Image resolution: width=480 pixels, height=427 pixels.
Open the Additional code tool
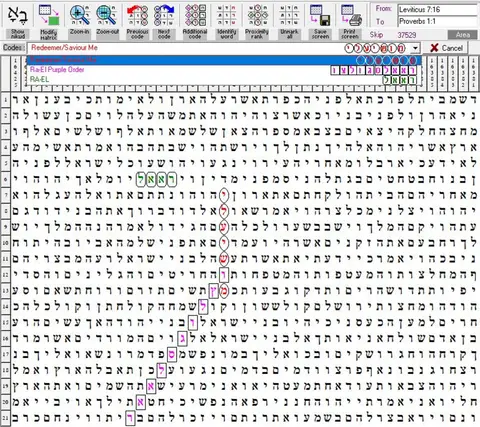195,15
